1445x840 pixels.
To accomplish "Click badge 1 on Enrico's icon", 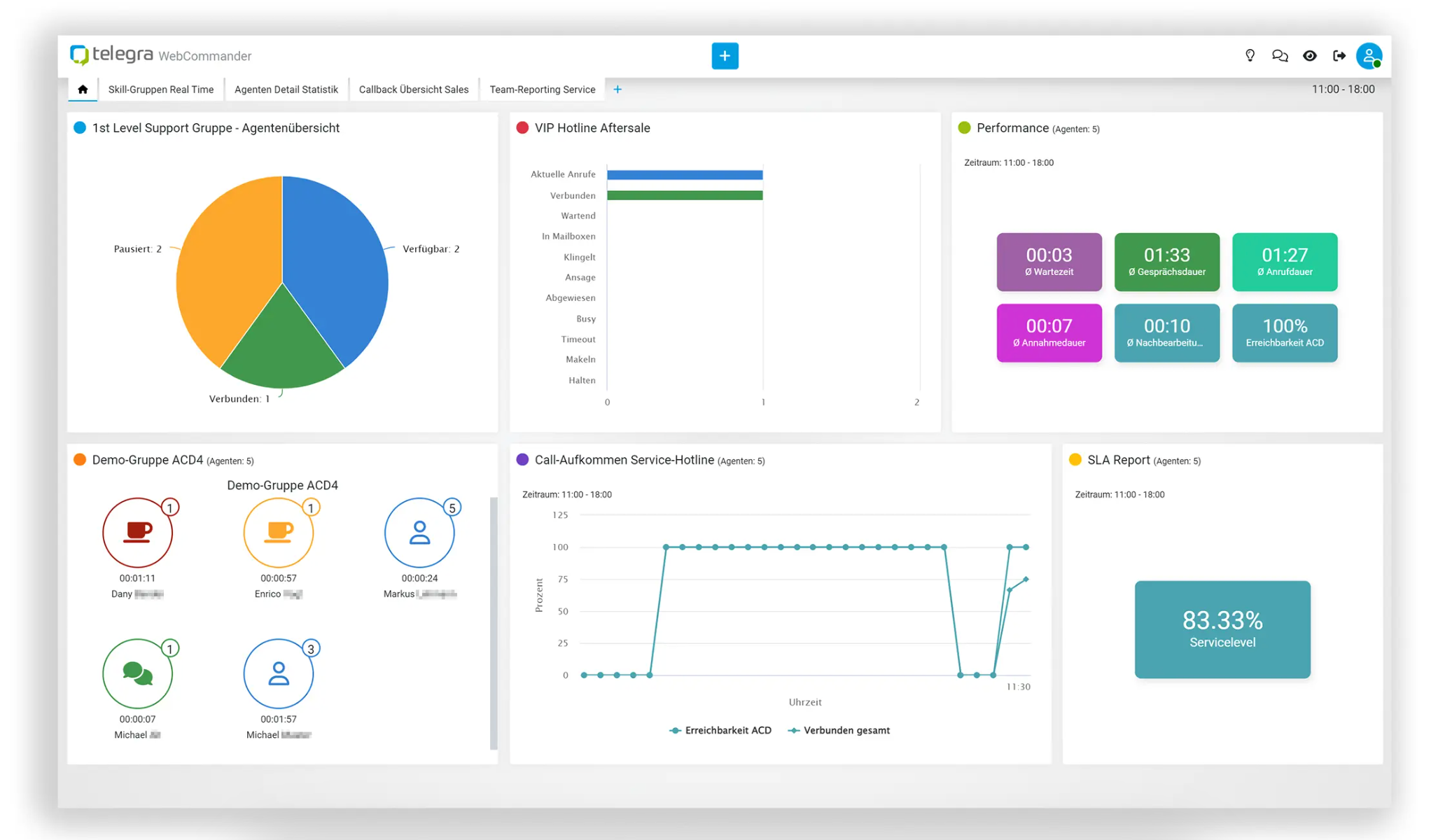I will (311, 507).
